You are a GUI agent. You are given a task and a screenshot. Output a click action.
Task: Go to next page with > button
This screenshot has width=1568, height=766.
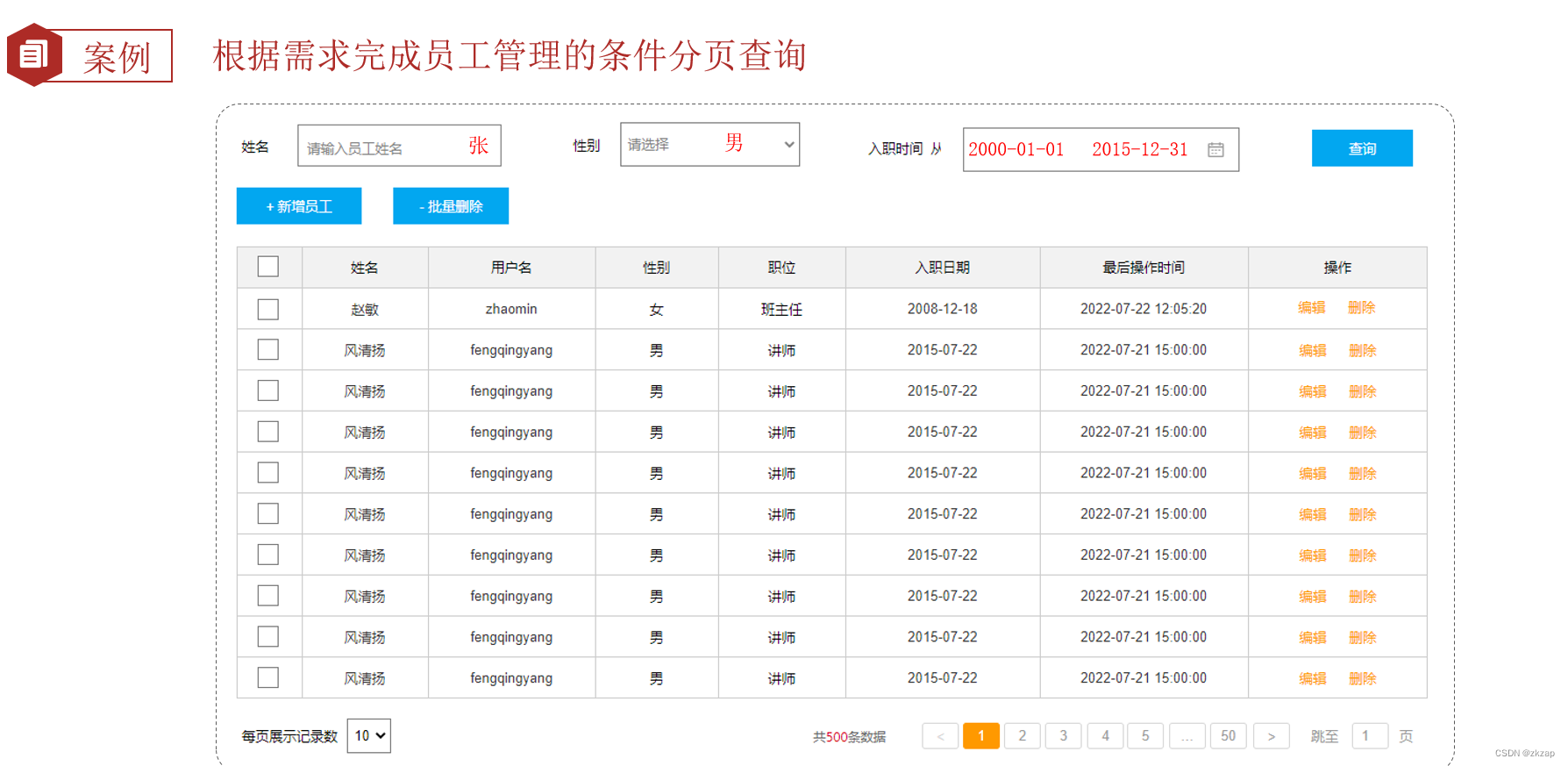1272,736
